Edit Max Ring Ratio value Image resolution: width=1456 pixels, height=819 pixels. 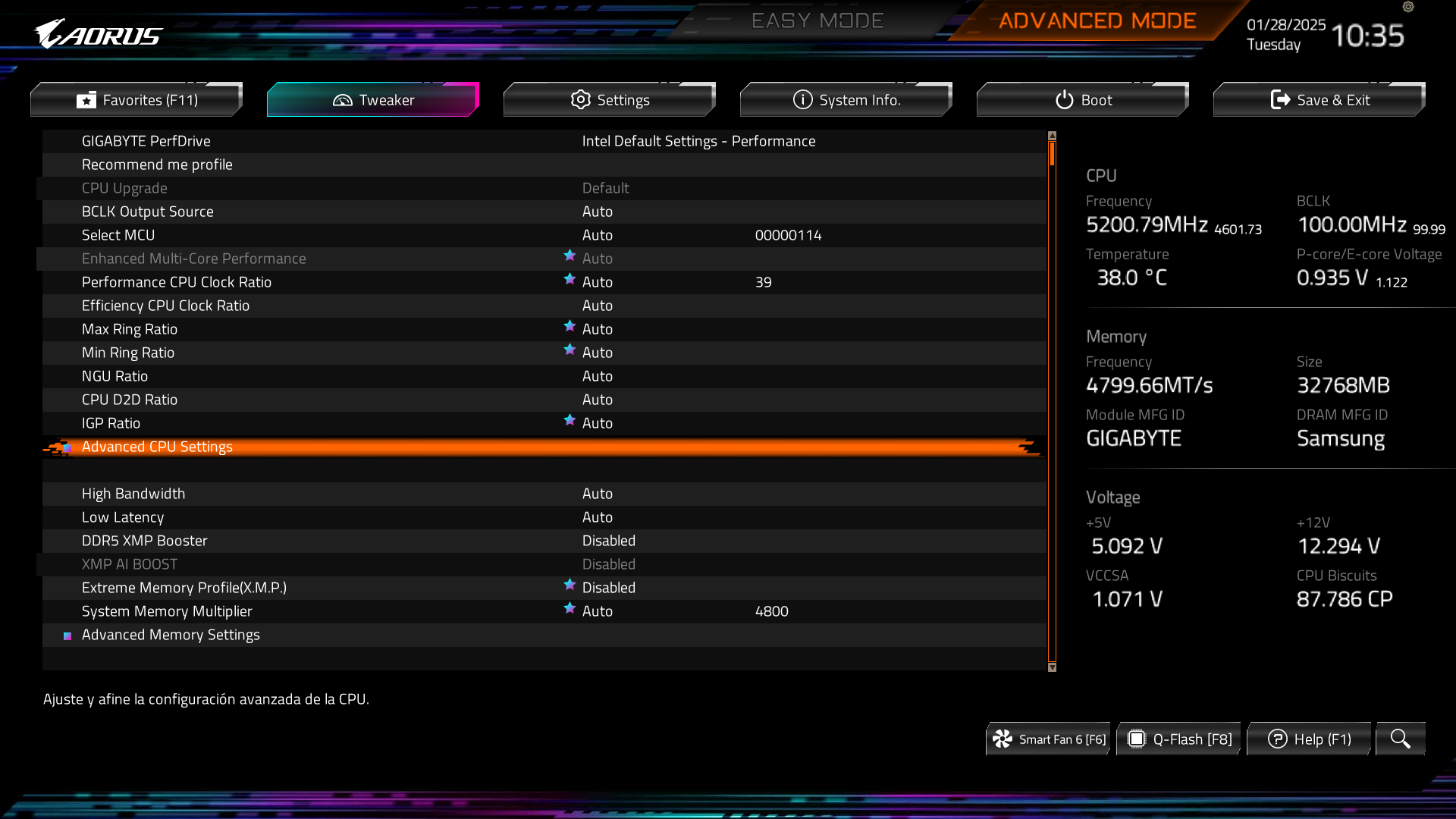point(598,329)
